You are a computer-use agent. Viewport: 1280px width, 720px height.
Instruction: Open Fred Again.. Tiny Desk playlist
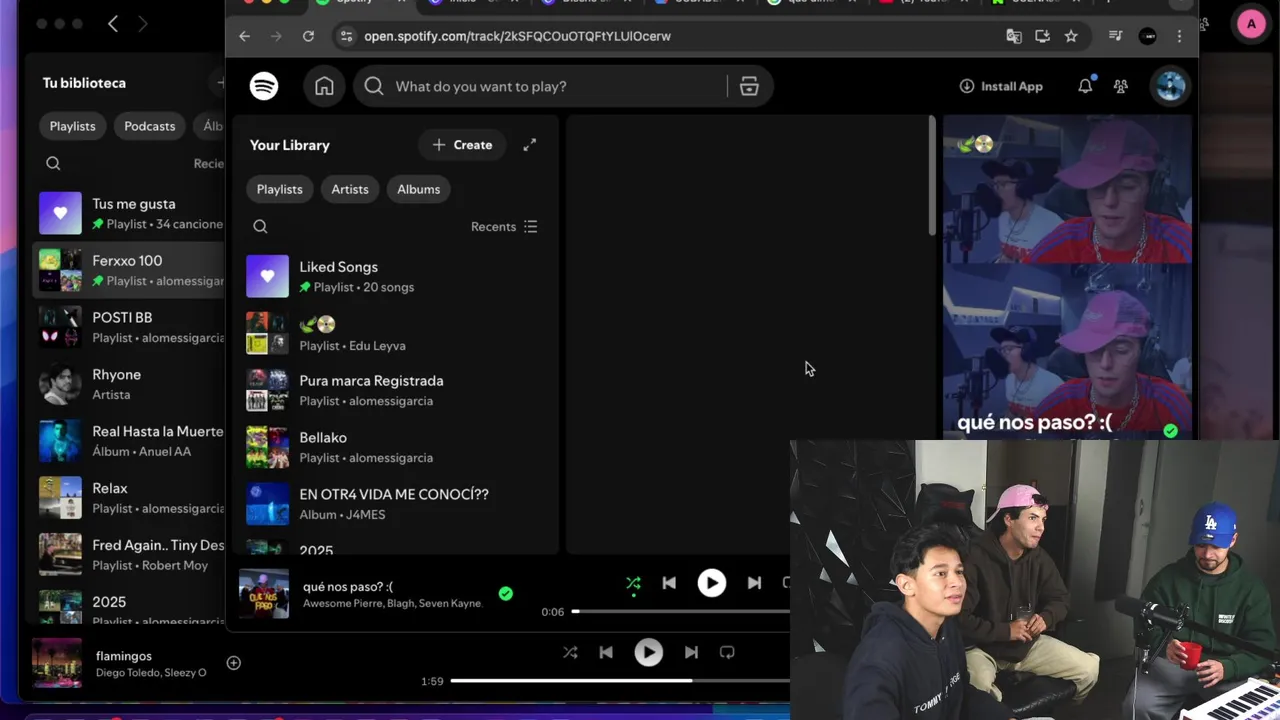click(x=130, y=555)
